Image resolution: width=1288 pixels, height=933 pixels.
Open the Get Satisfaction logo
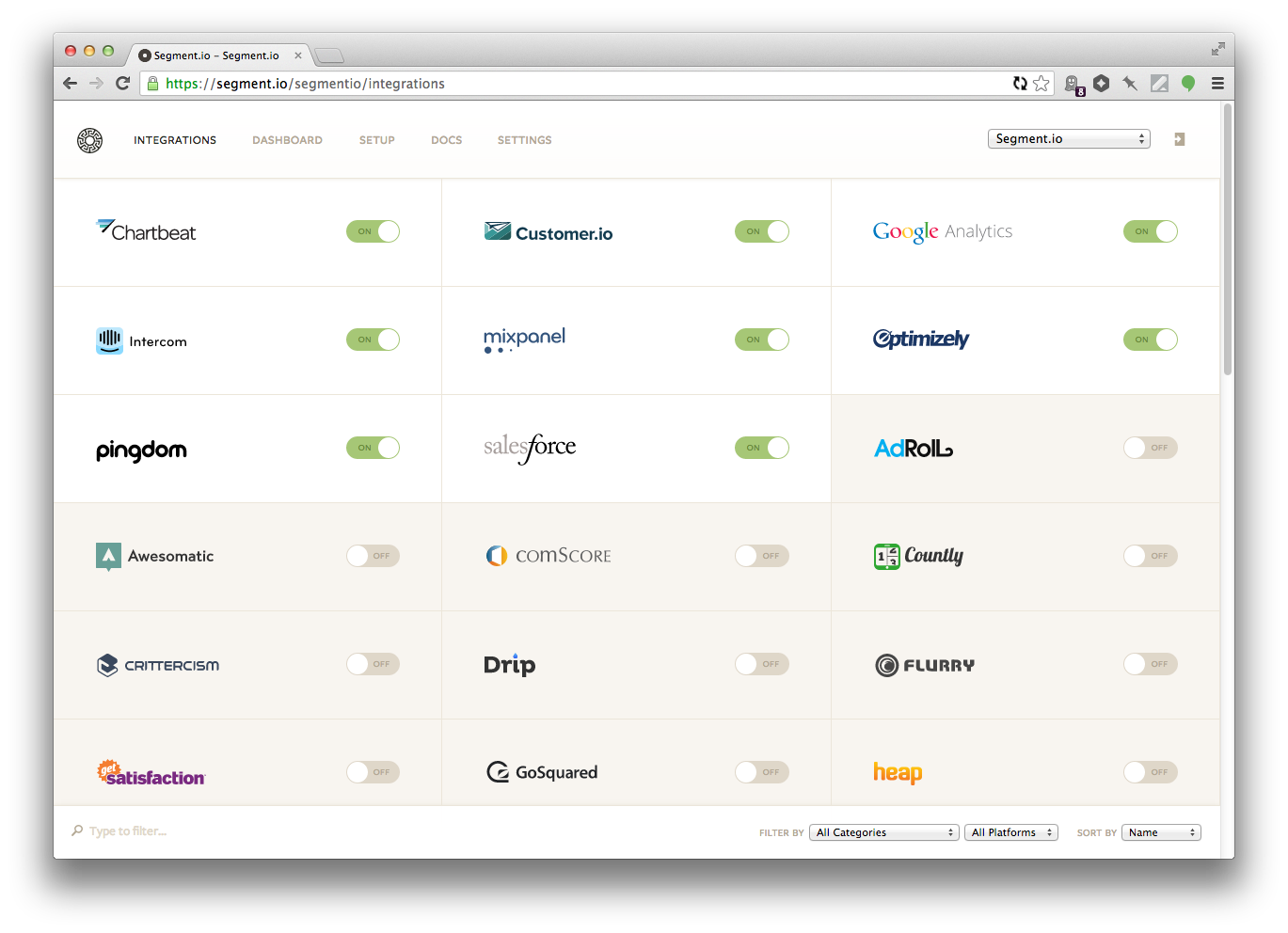tap(151, 773)
